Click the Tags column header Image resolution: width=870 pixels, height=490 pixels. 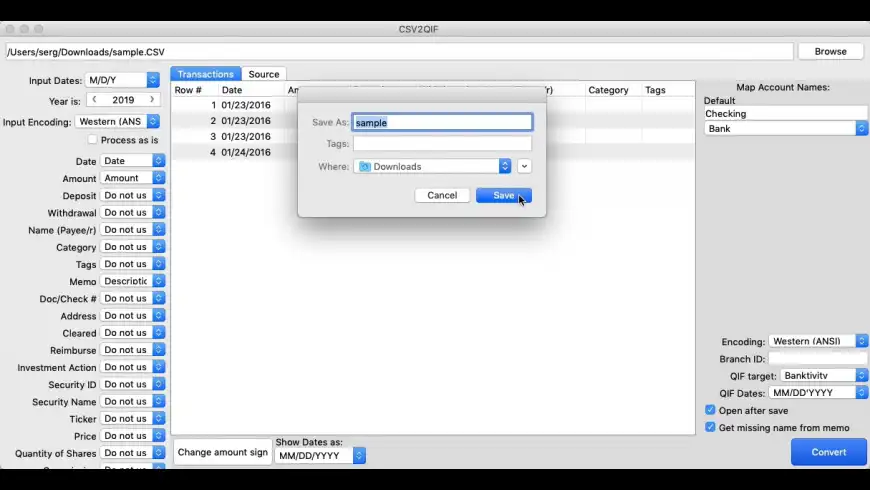(x=655, y=90)
